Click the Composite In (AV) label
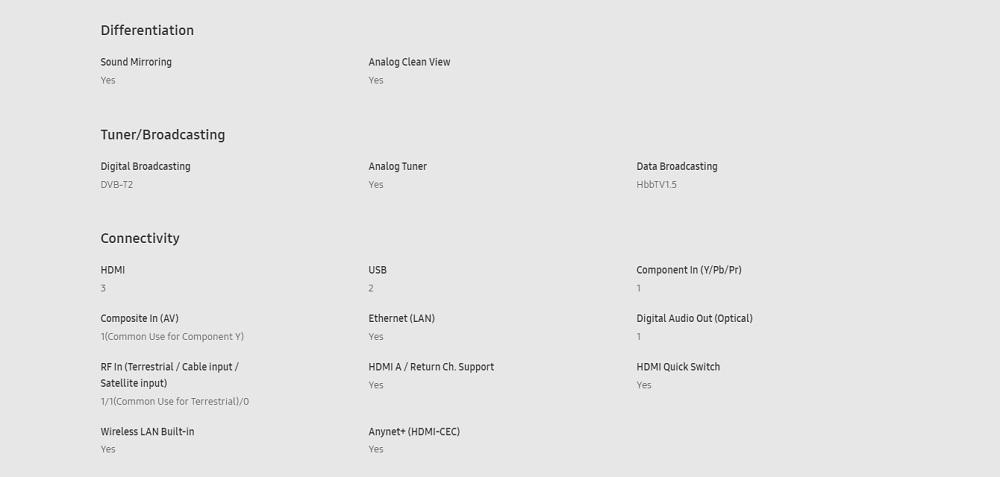 coord(139,318)
